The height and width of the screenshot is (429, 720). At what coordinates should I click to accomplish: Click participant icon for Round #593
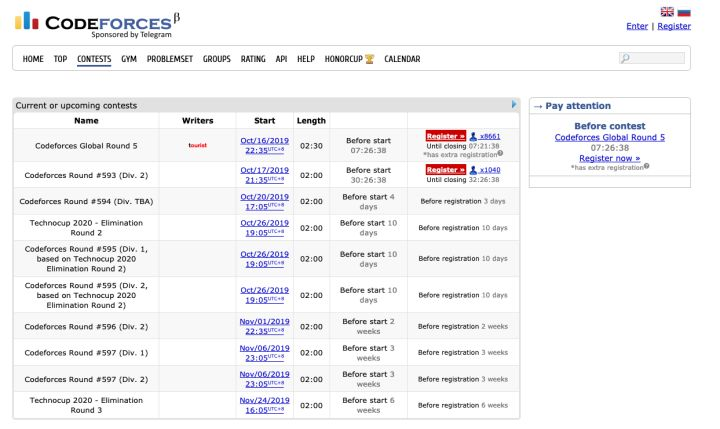(x=473, y=170)
